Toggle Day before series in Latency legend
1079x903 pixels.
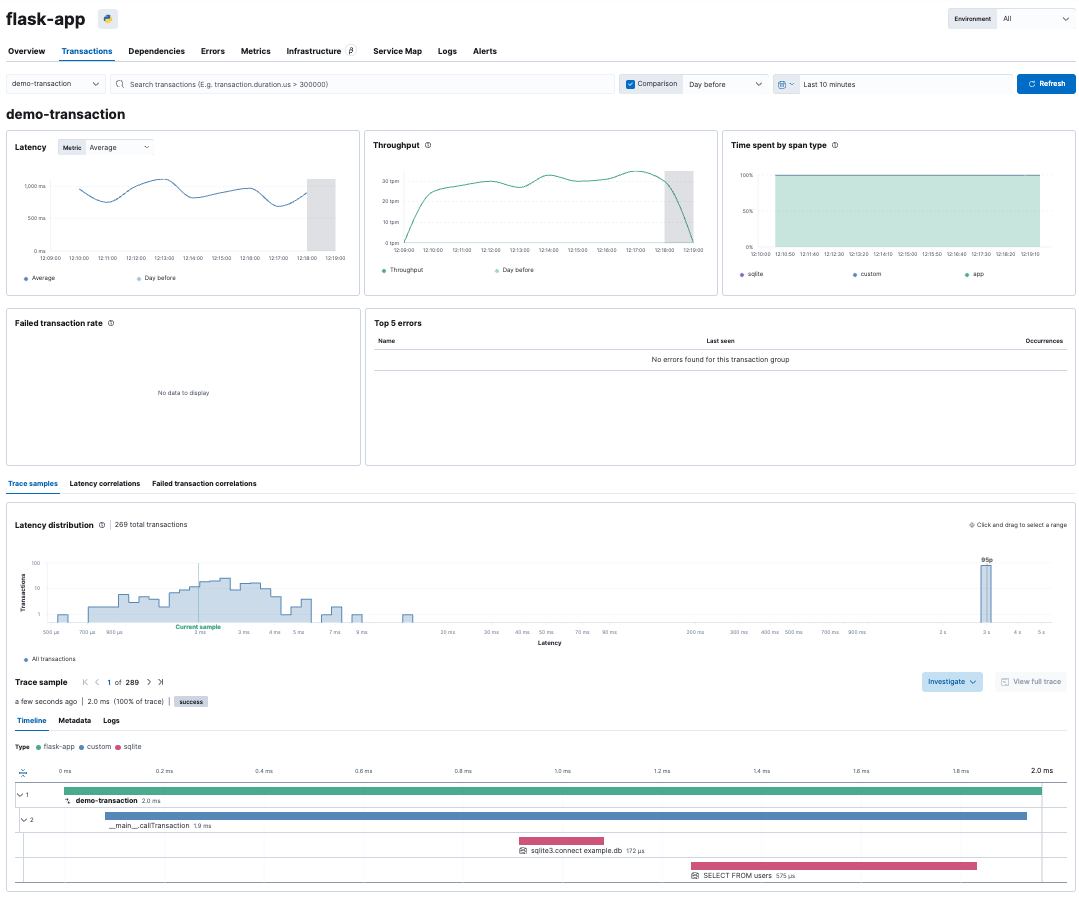click(x=156, y=278)
